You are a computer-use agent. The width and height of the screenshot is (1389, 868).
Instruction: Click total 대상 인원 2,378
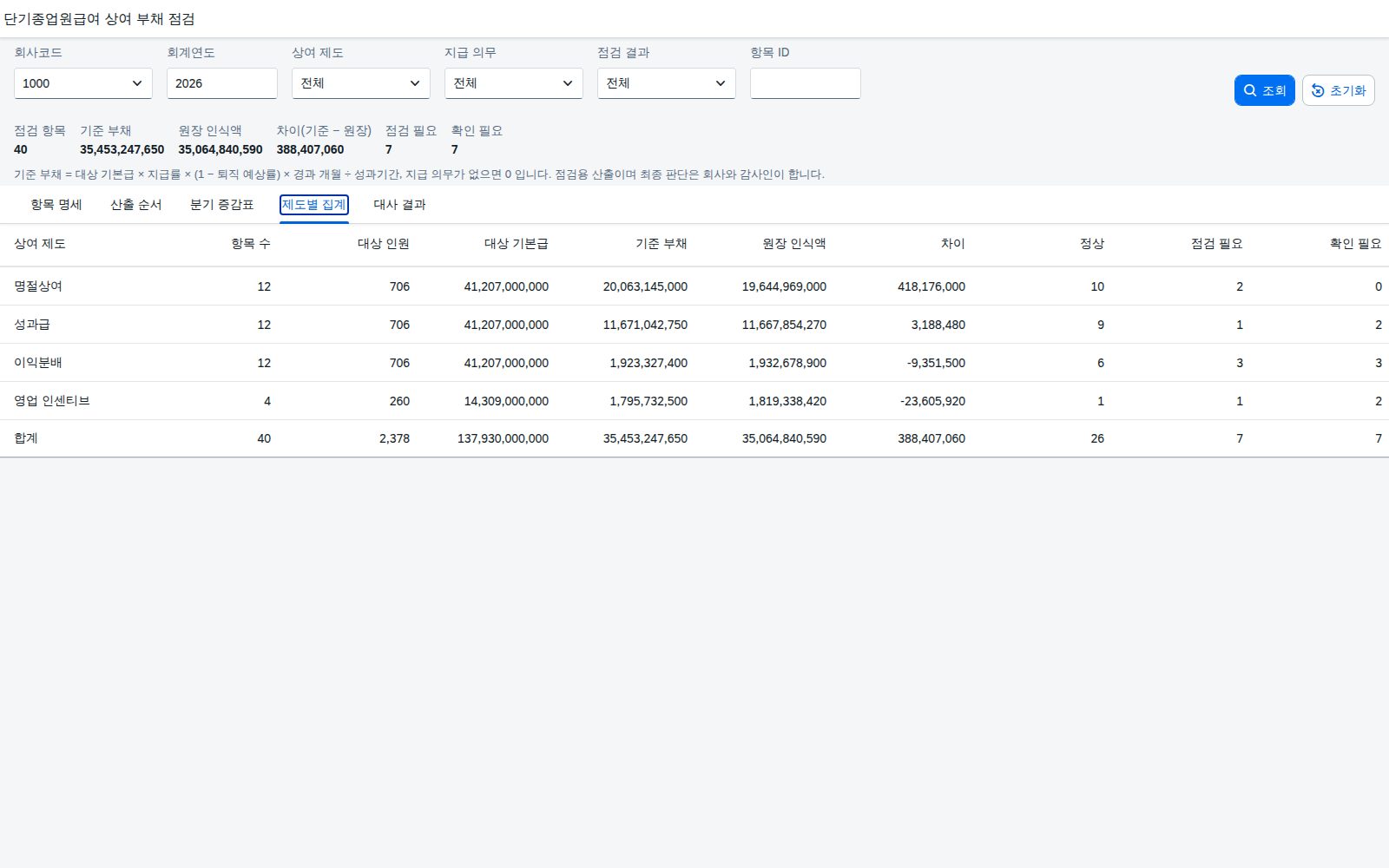pos(394,438)
